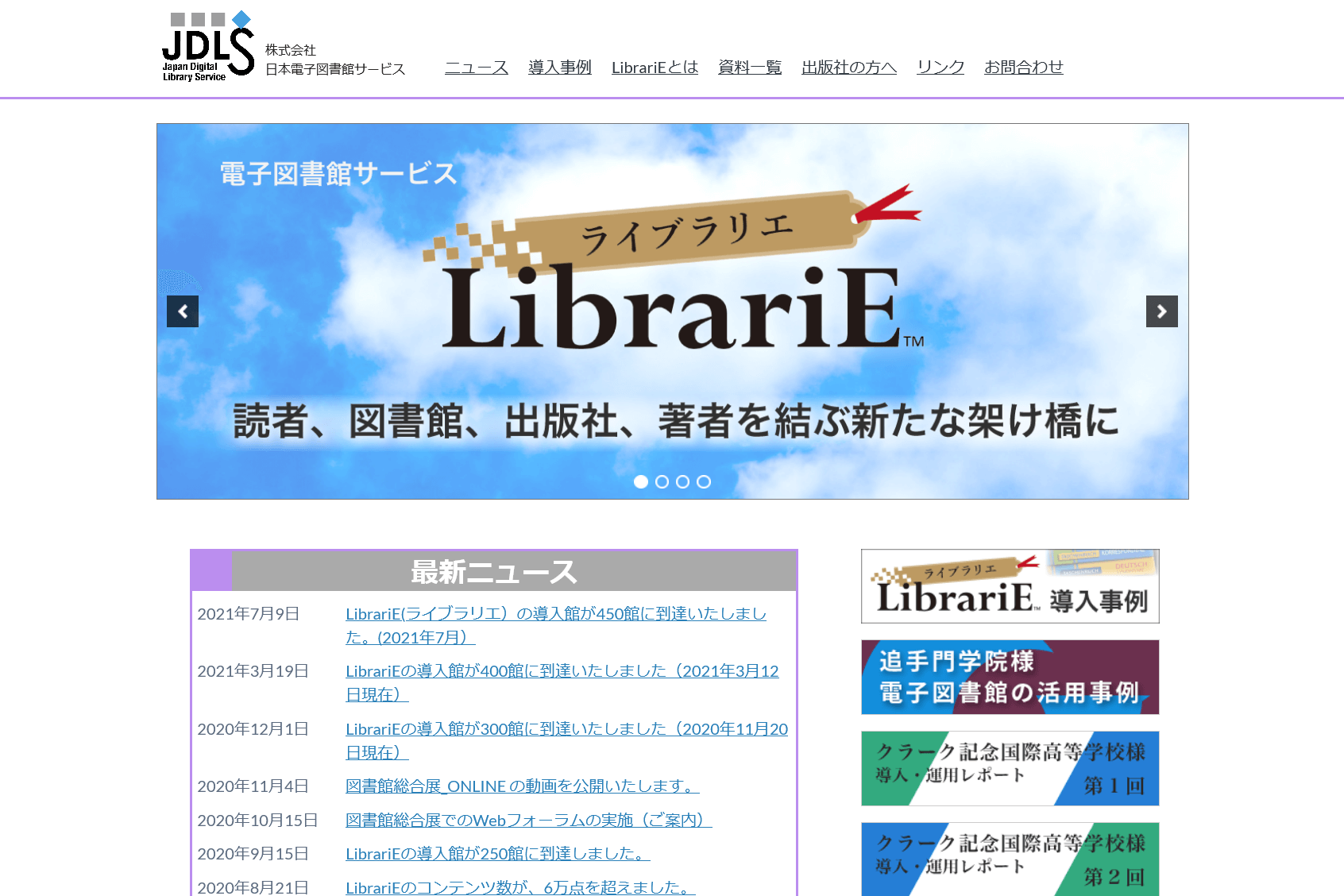Image resolution: width=1344 pixels, height=896 pixels.
Task: Open news about 400館 reached
Action: (x=562, y=682)
